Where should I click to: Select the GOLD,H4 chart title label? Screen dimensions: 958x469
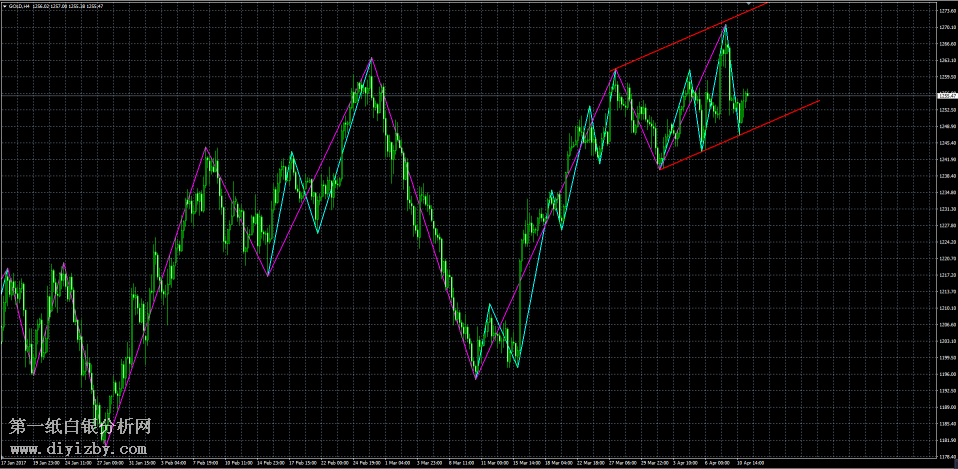click(x=20, y=6)
